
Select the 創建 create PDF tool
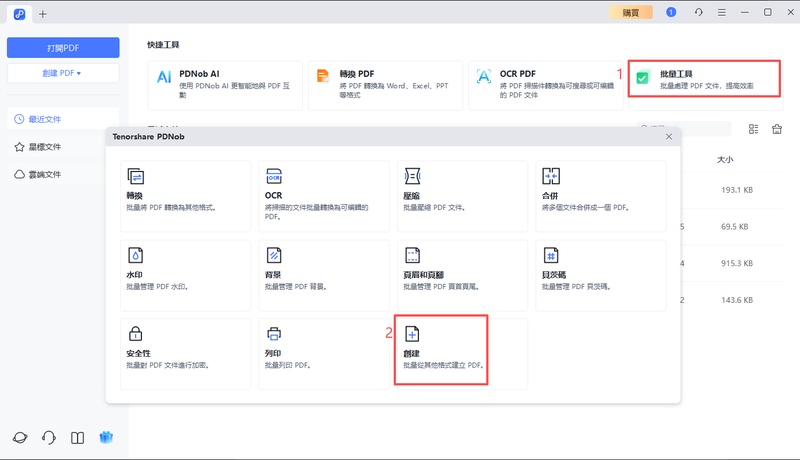(442, 353)
